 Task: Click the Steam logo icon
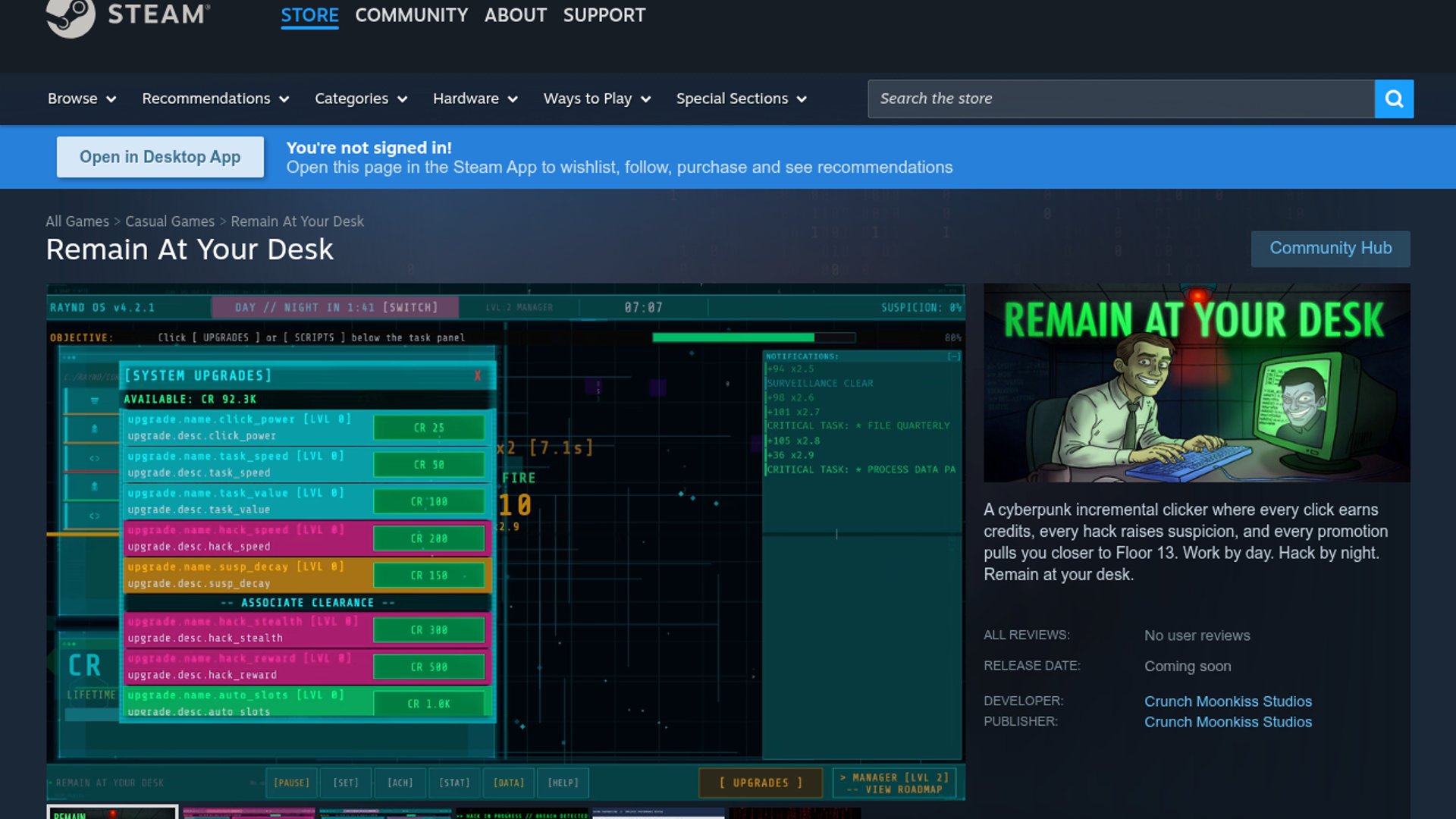tap(71, 15)
